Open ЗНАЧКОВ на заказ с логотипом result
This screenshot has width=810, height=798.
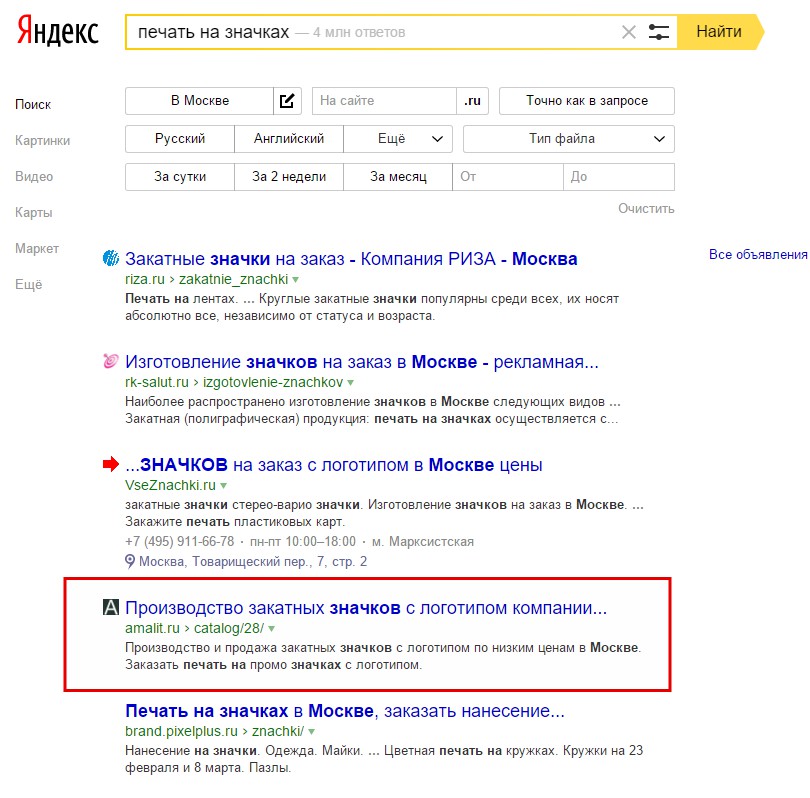click(334, 465)
